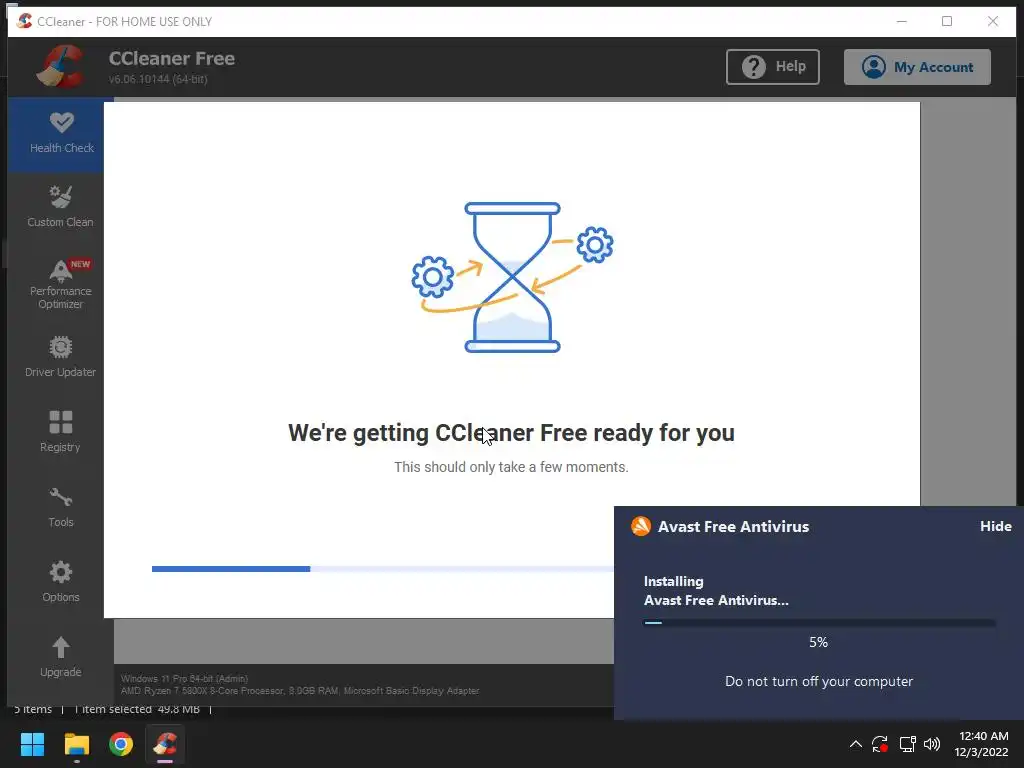This screenshot has width=1024, height=768.
Task: Open Custom Clean in the sidebar
Action: [x=60, y=206]
